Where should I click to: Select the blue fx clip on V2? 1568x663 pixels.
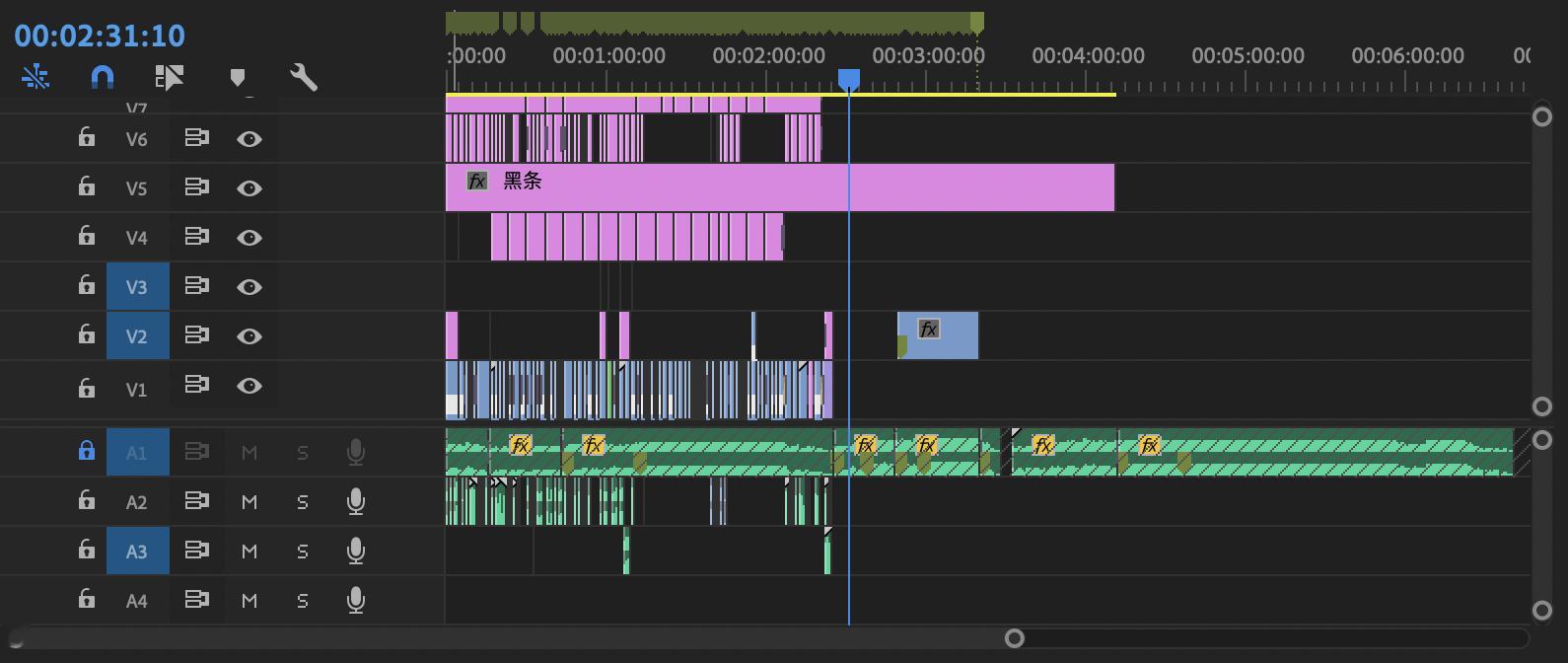click(938, 335)
